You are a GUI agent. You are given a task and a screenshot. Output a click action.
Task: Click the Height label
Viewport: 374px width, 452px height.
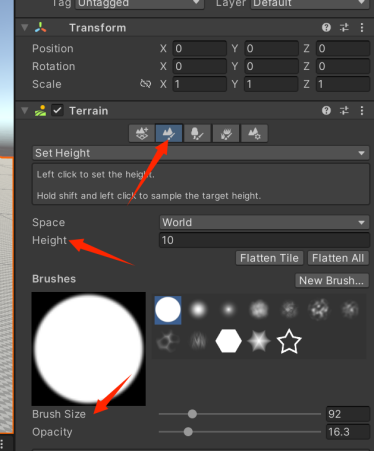pyautogui.click(x=49, y=240)
